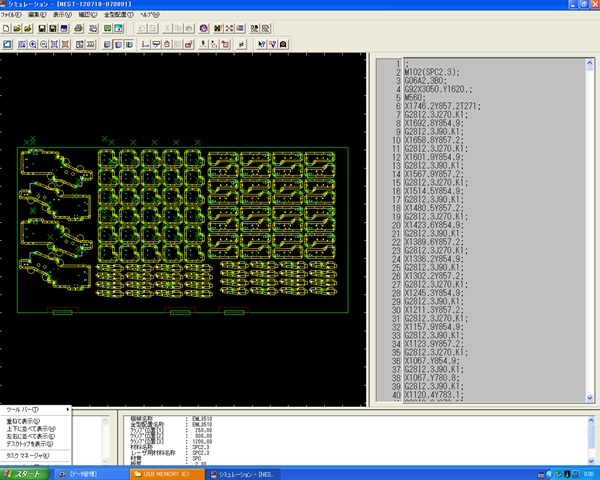Open the 金型配置(T) menu
The image size is (600, 480).
point(119,15)
